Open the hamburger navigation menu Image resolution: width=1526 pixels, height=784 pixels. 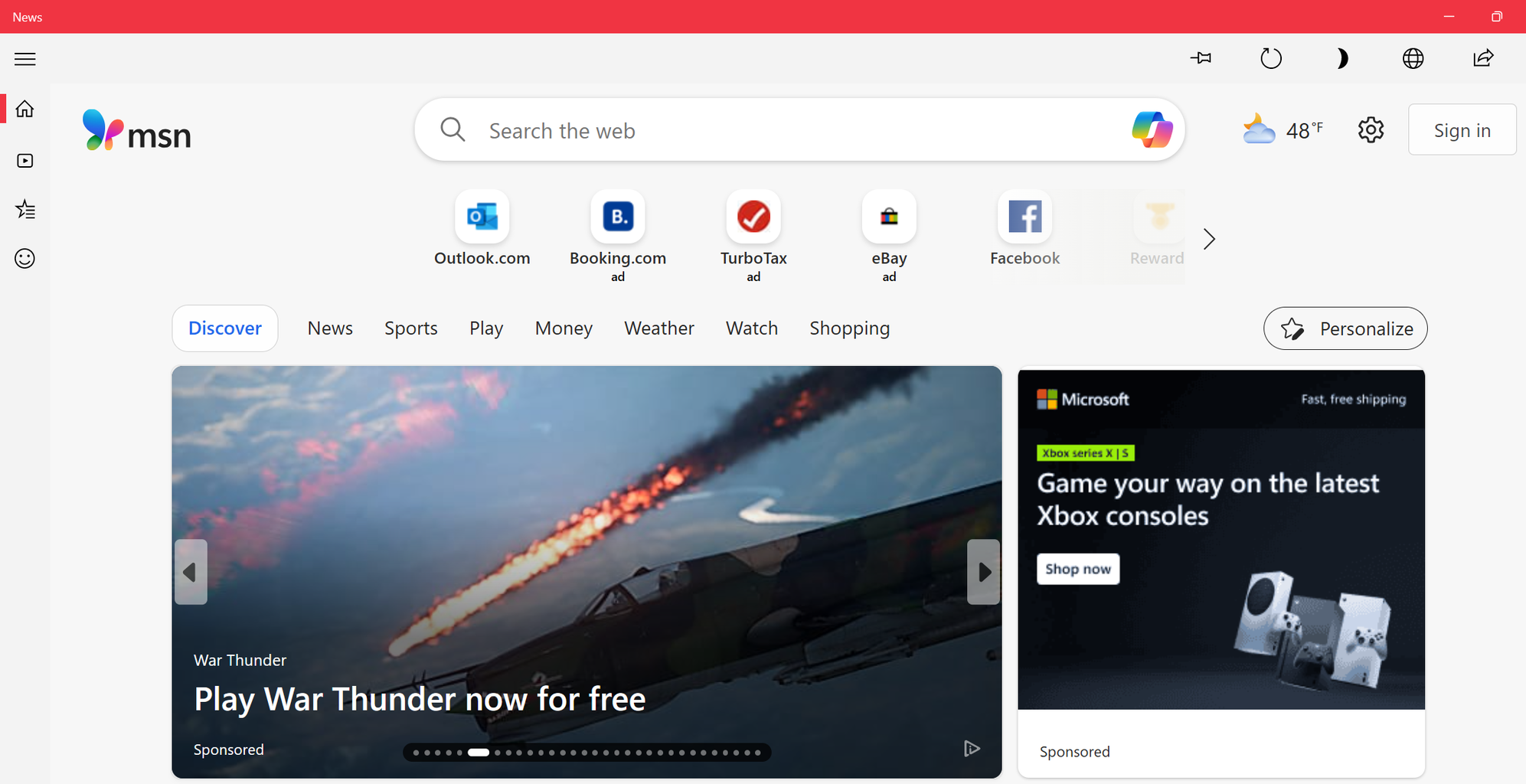coord(25,58)
